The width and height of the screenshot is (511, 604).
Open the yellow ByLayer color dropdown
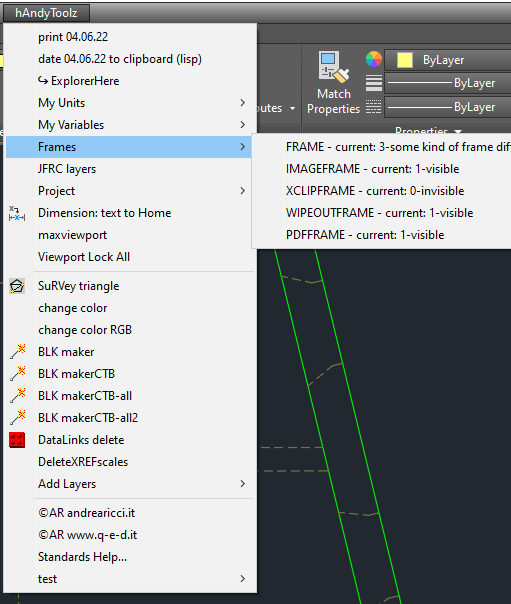pyautogui.click(x=448, y=60)
